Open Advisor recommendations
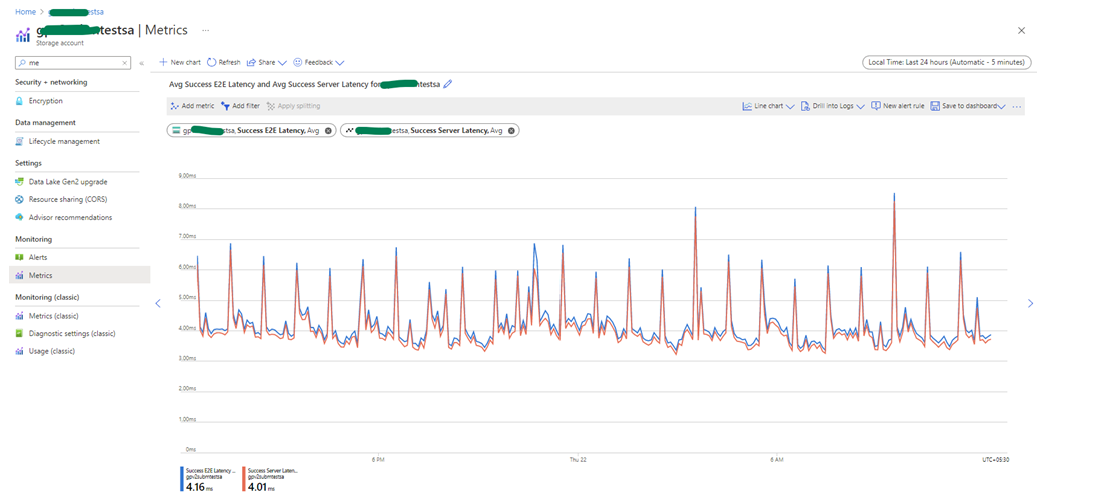The image size is (1116, 498). click(x=70, y=217)
